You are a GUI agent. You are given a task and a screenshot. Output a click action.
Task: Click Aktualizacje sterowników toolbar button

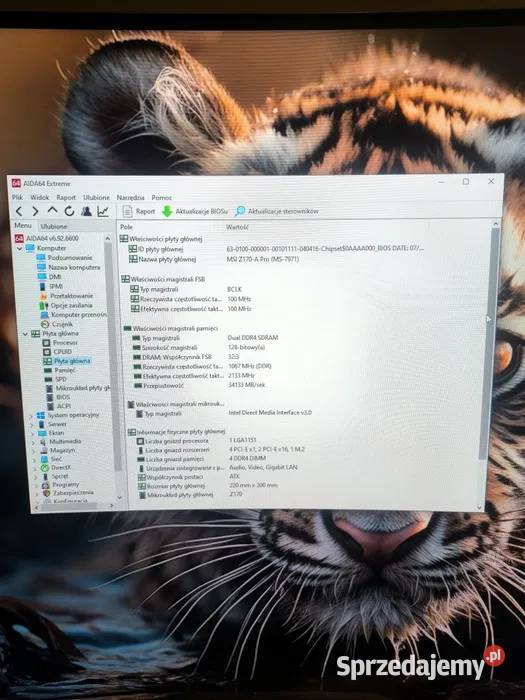tap(277, 211)
